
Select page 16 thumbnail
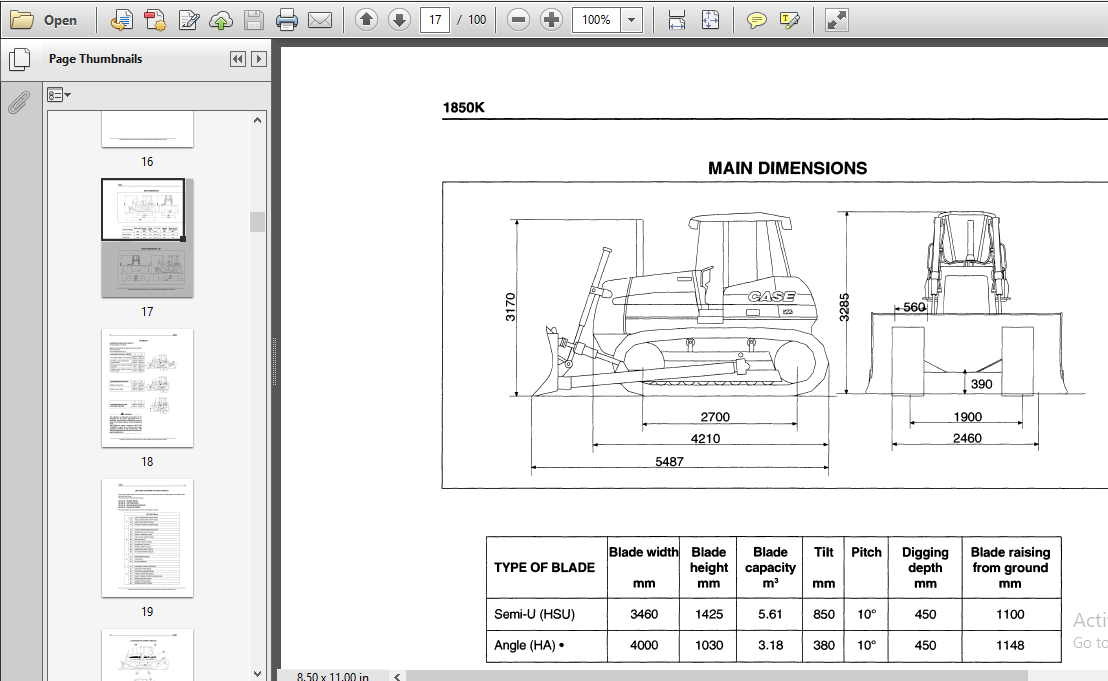147,129
